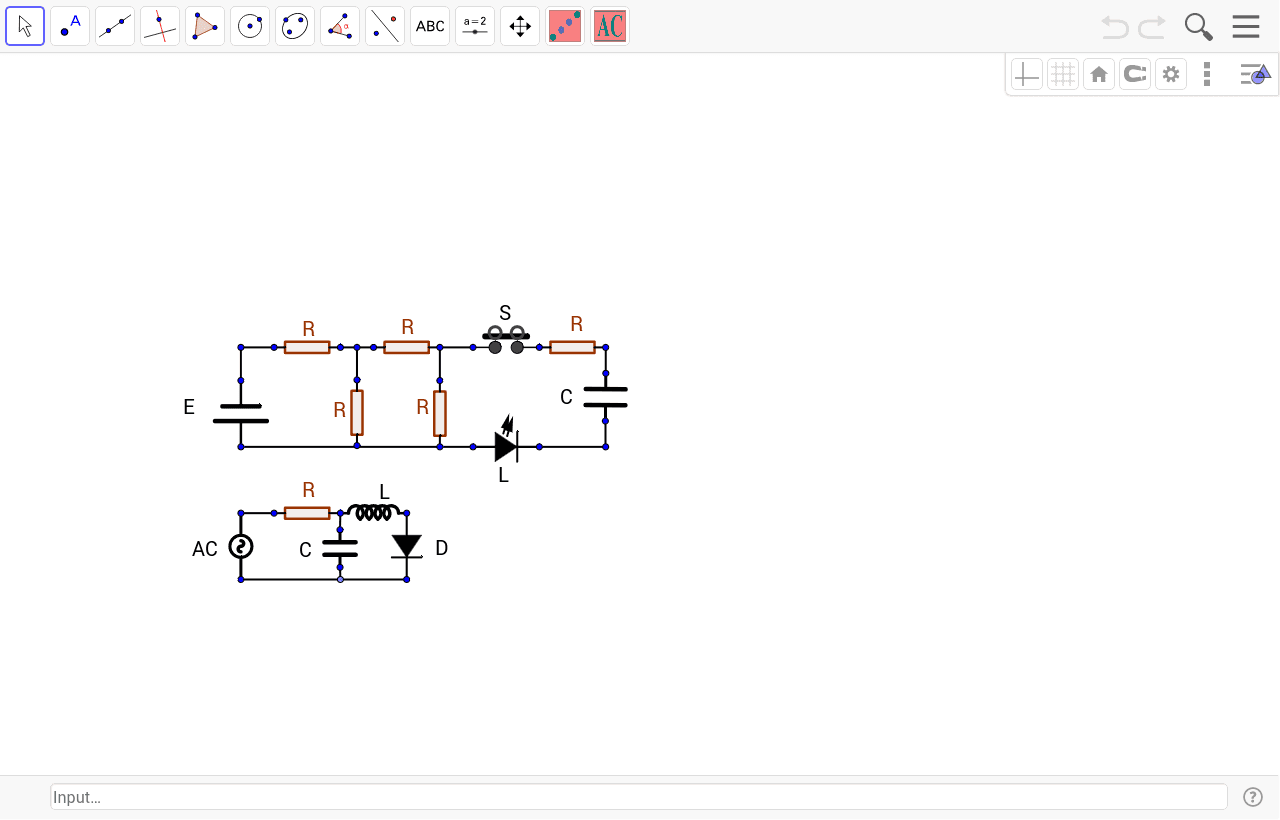
Task: Select the ABC Text tool
Action: pos(430,26)
